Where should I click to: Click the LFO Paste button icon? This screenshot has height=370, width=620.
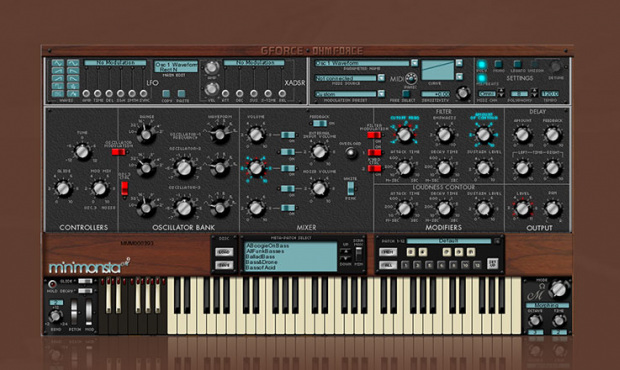click(x=181, y=94)
